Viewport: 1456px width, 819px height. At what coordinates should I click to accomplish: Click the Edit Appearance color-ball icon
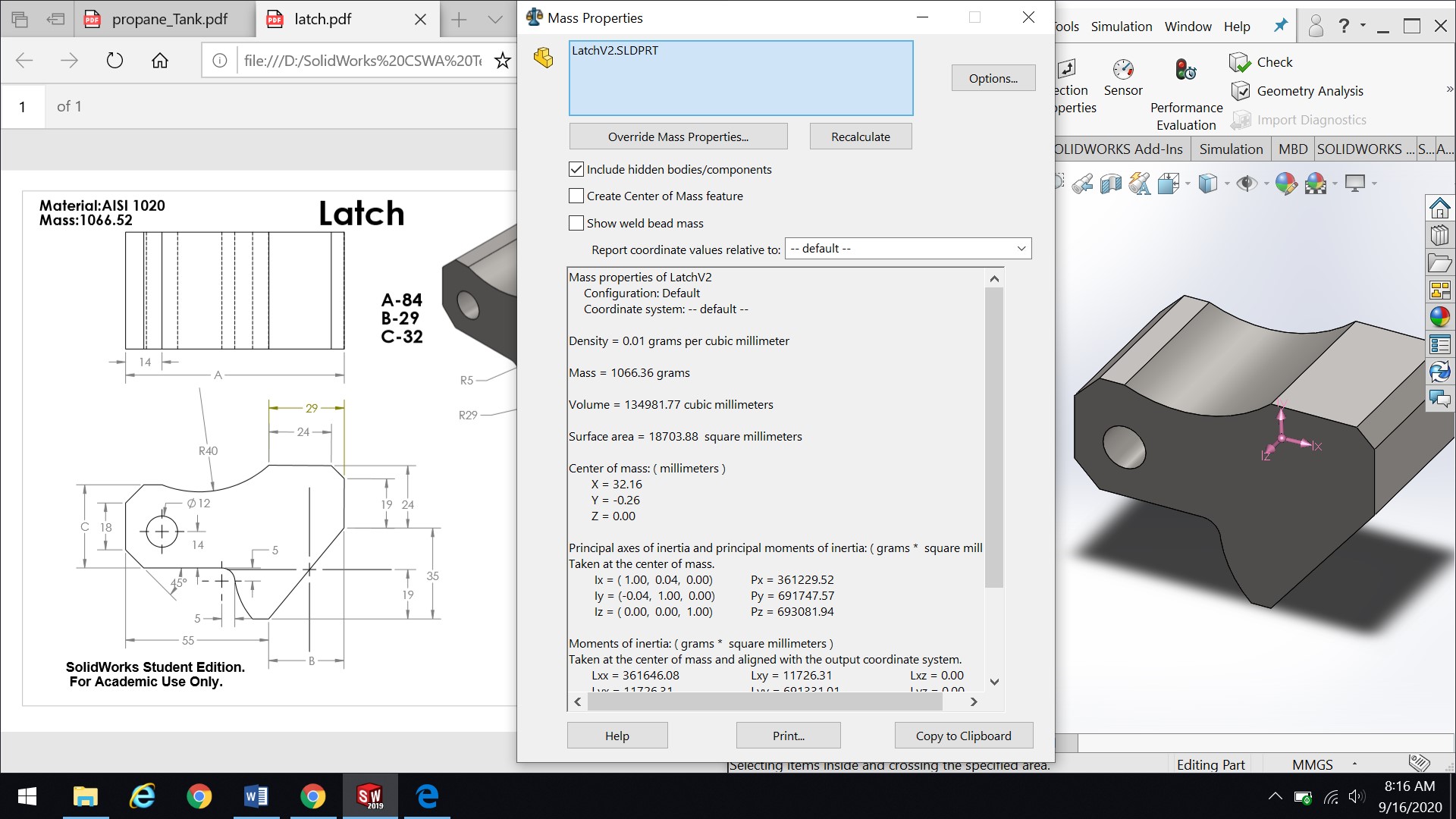point(1286,184)
